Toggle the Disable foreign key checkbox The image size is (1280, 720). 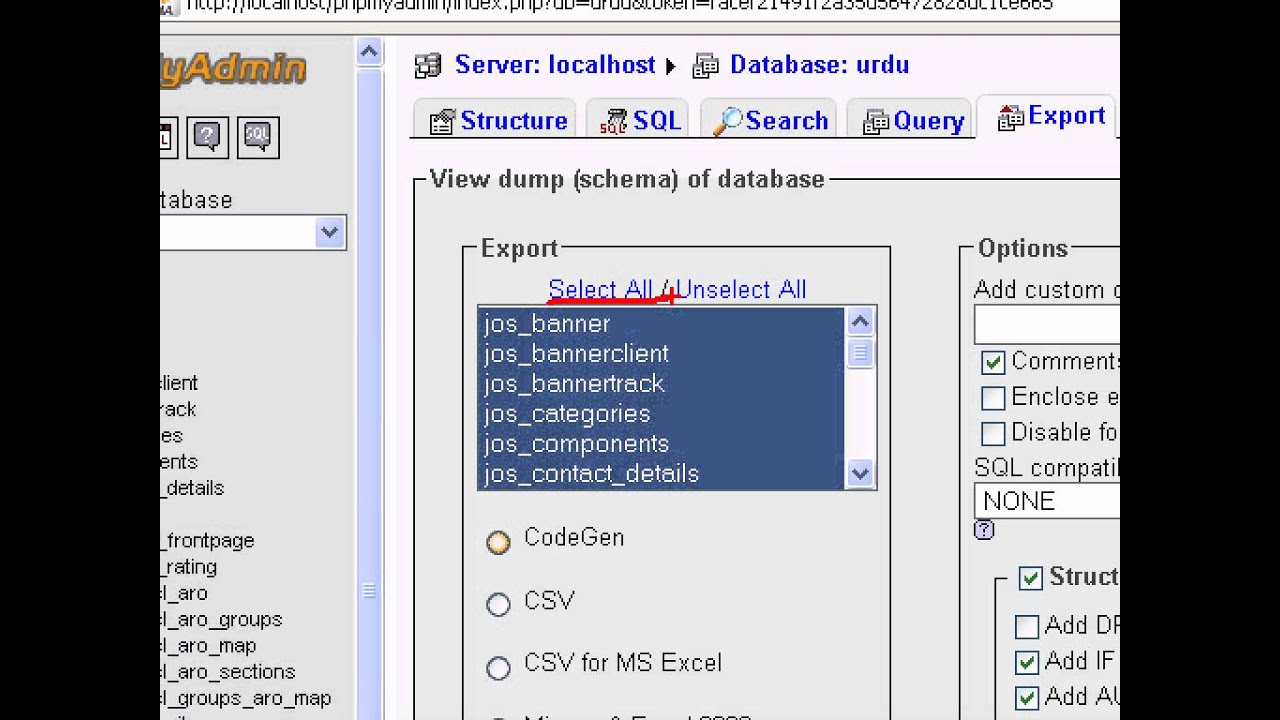993,433
